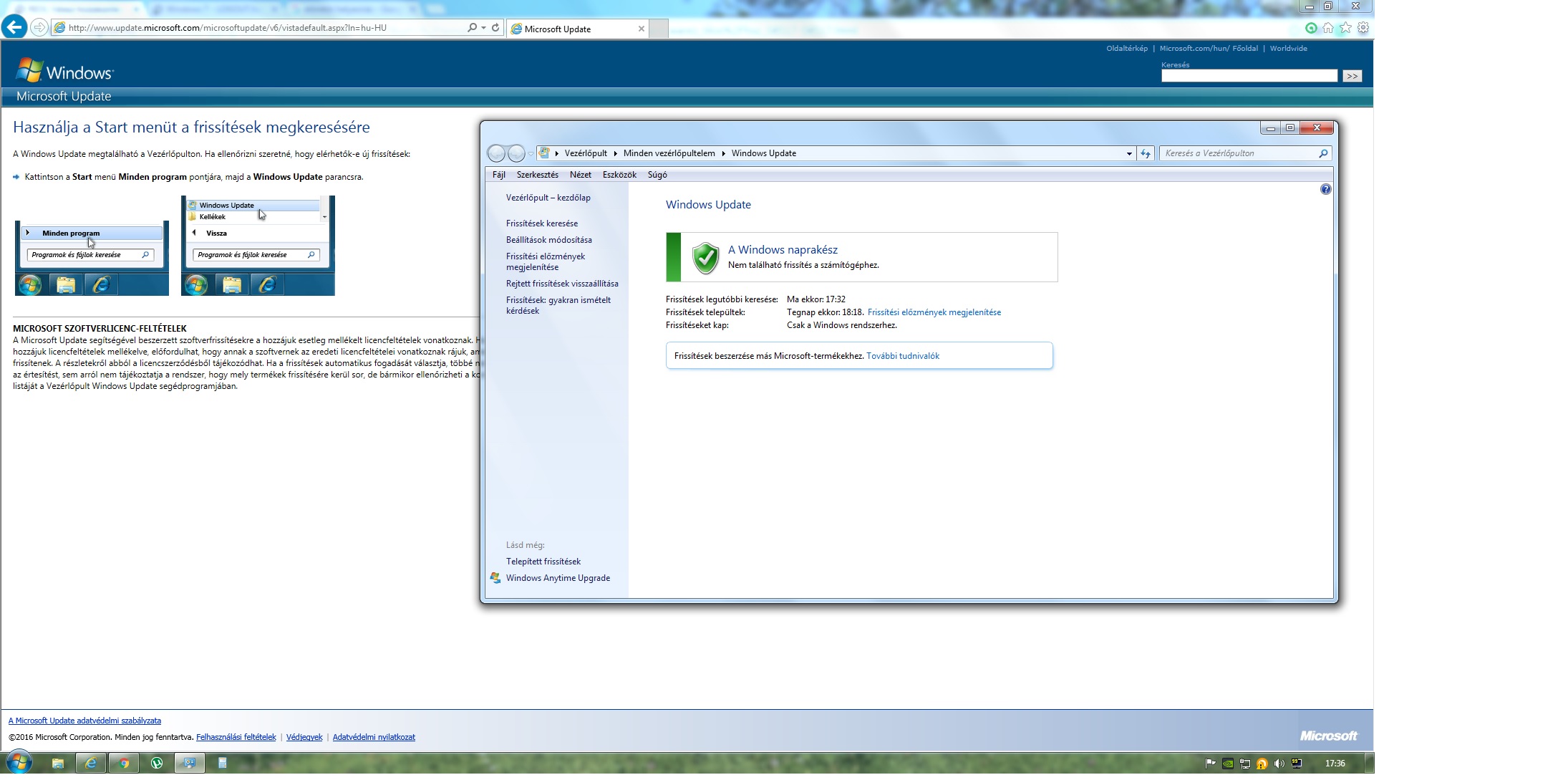
Task: Open Telepített frissítések link
Action: (543, 562)
